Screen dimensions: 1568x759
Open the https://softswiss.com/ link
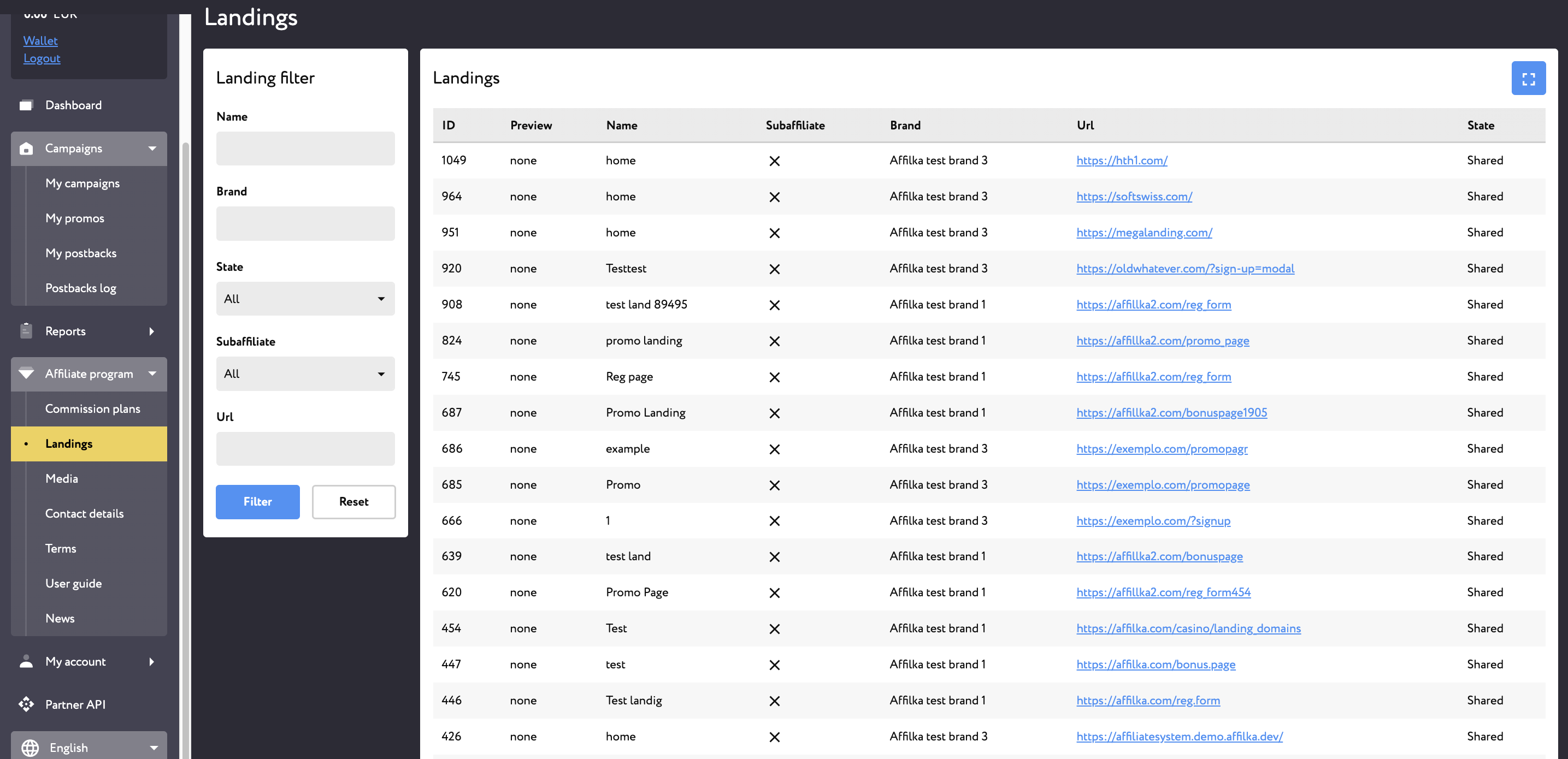(x=1134, y=197)
